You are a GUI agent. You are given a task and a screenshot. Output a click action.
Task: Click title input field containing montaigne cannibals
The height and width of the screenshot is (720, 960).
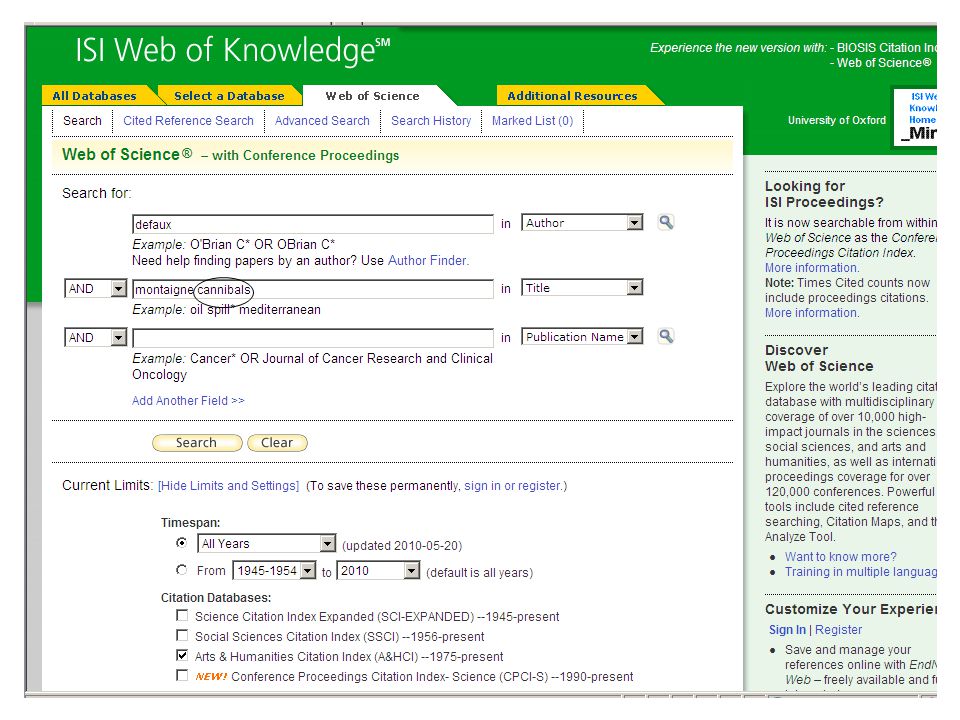point(313,289)
